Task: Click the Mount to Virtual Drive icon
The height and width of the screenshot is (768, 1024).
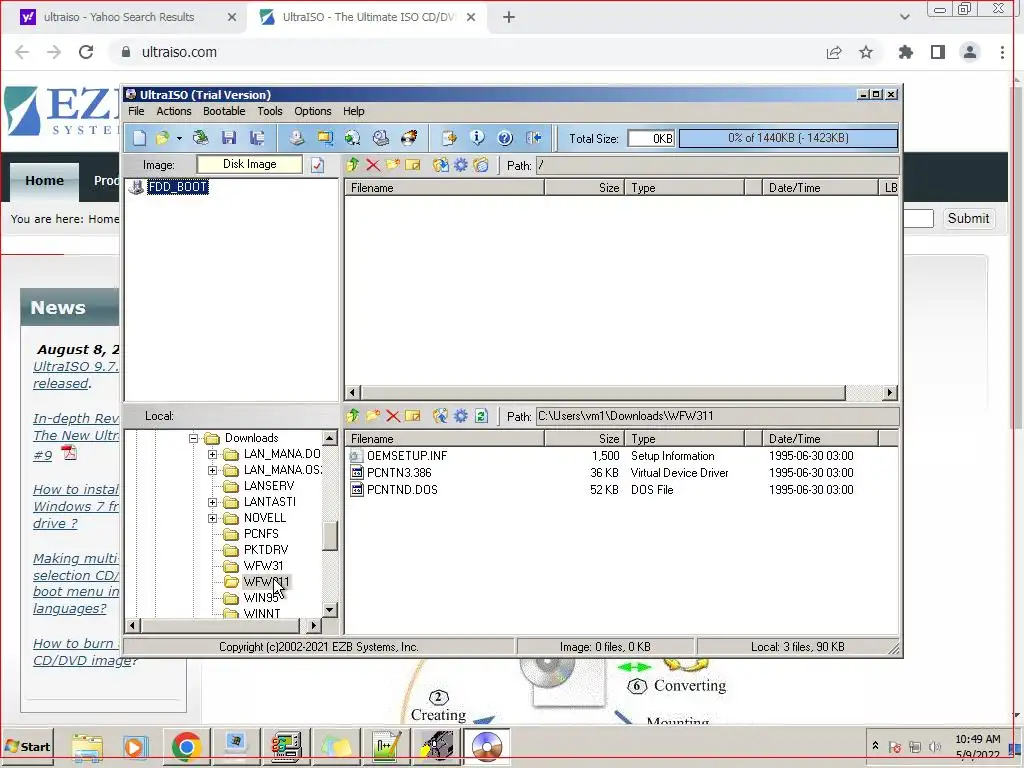Action: click(381, 138)
